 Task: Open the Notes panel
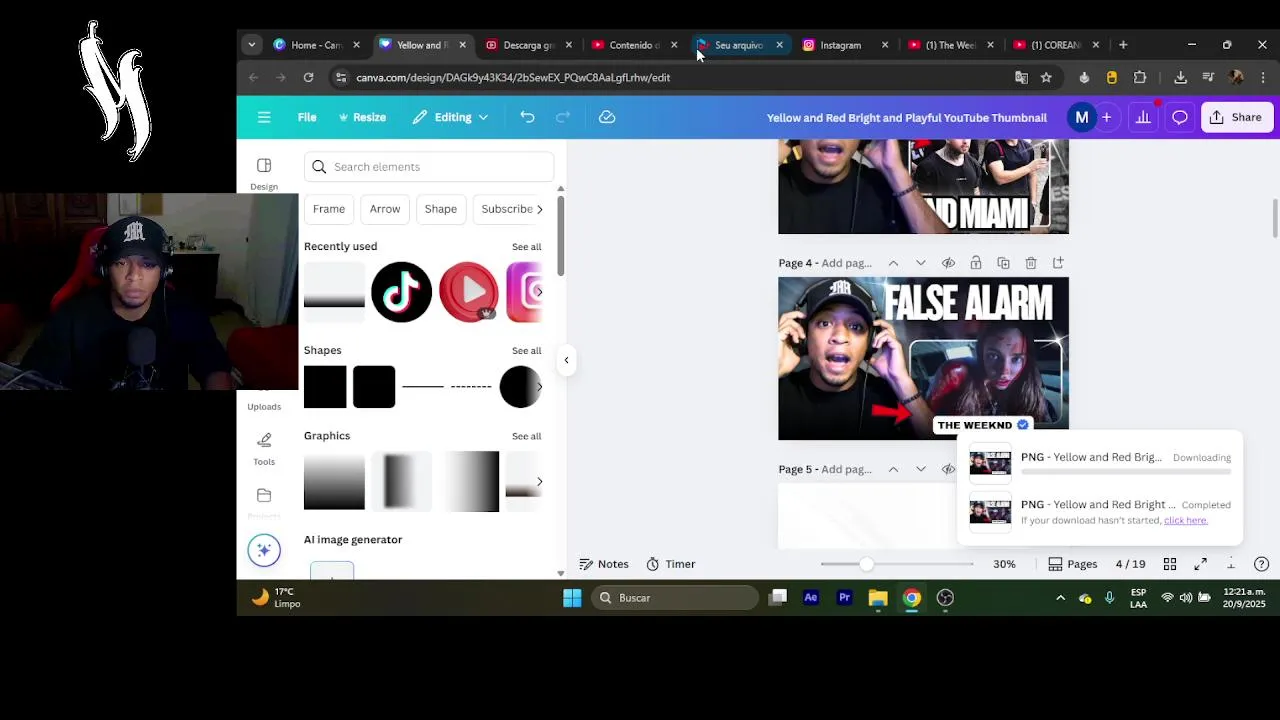[604, 564]
